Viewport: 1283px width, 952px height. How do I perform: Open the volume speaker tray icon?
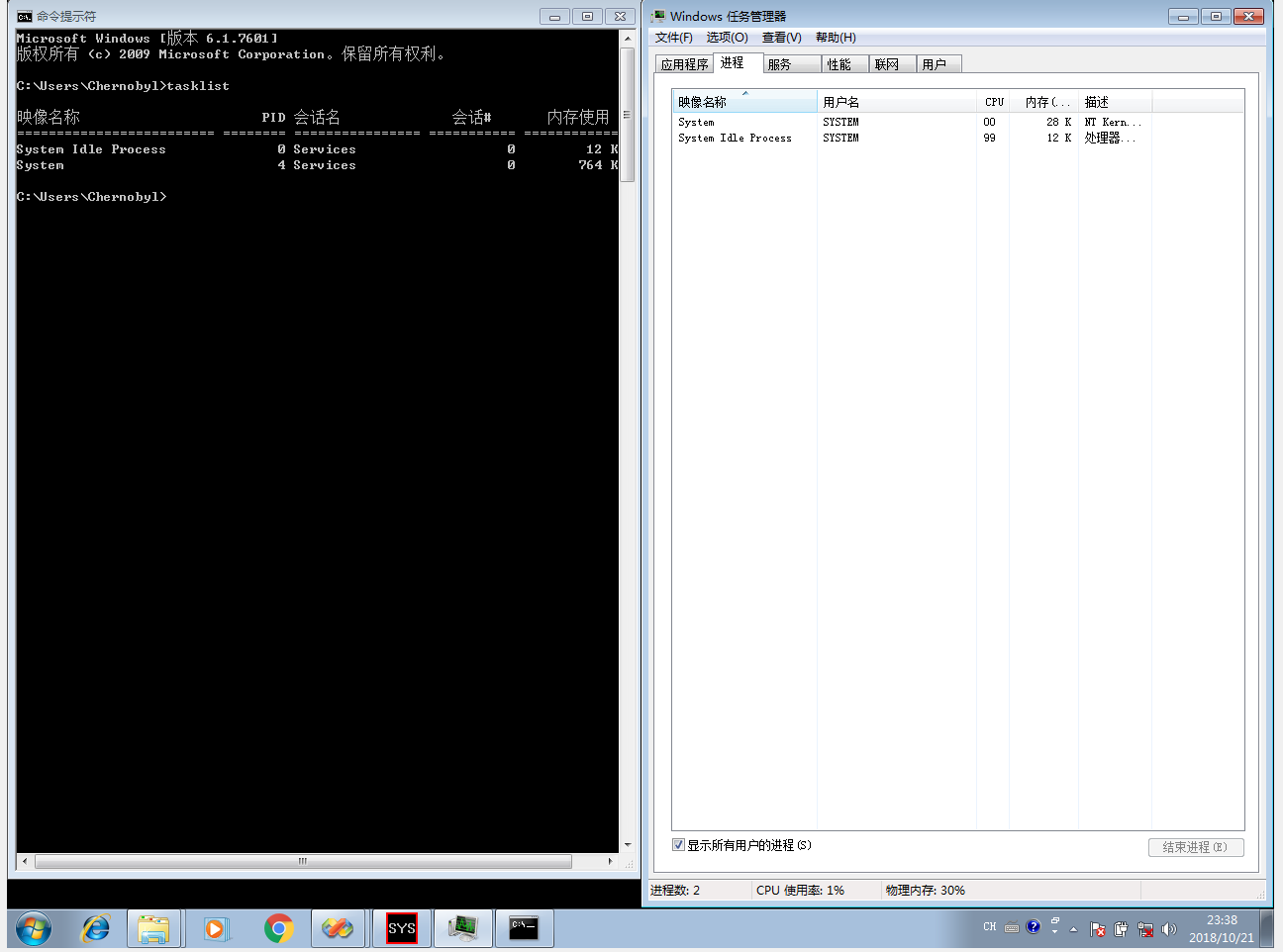tap(1169, 929)
